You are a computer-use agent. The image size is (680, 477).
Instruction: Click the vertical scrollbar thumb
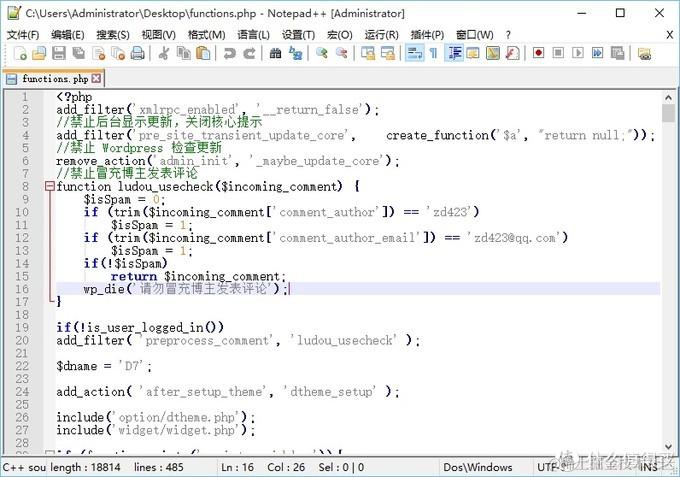(x=668, y=114)
